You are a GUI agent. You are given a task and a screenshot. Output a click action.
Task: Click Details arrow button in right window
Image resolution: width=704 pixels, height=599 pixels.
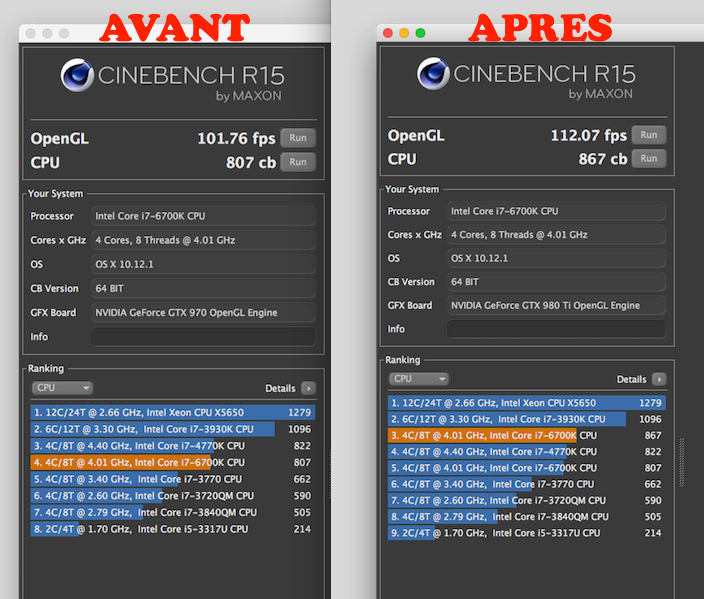click(x=659, y=379)
